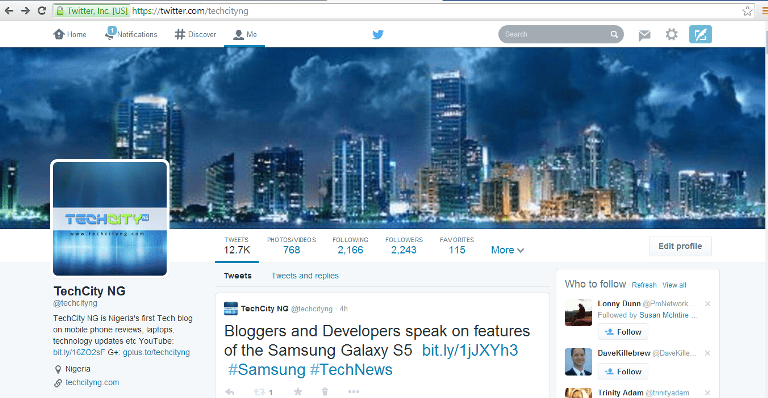Click the #TechNews hashtag

coord(351,370)
